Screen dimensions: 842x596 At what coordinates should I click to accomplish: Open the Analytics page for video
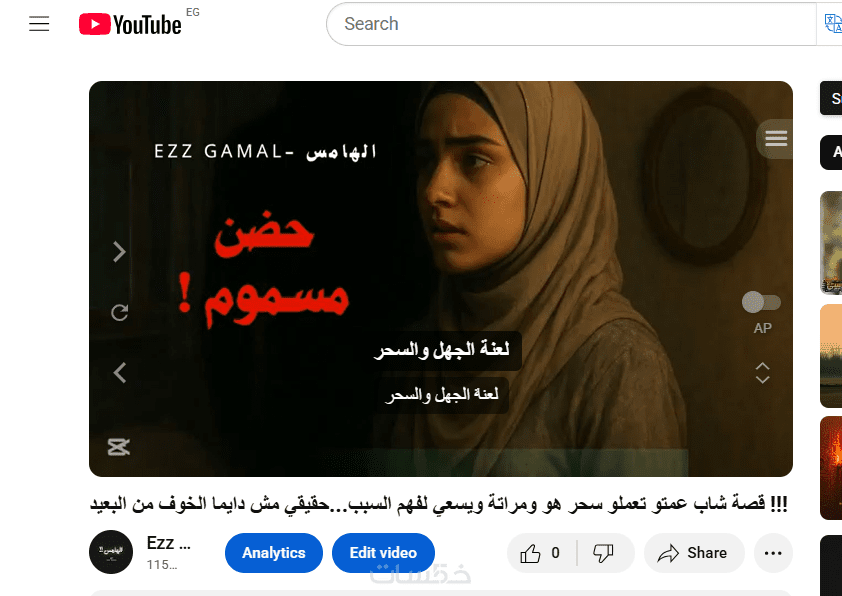tap(274, 553)
